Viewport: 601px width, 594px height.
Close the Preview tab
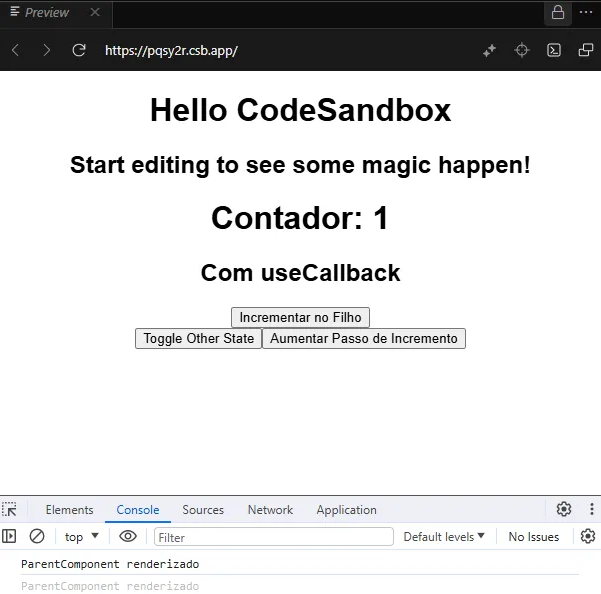point(95,13)
